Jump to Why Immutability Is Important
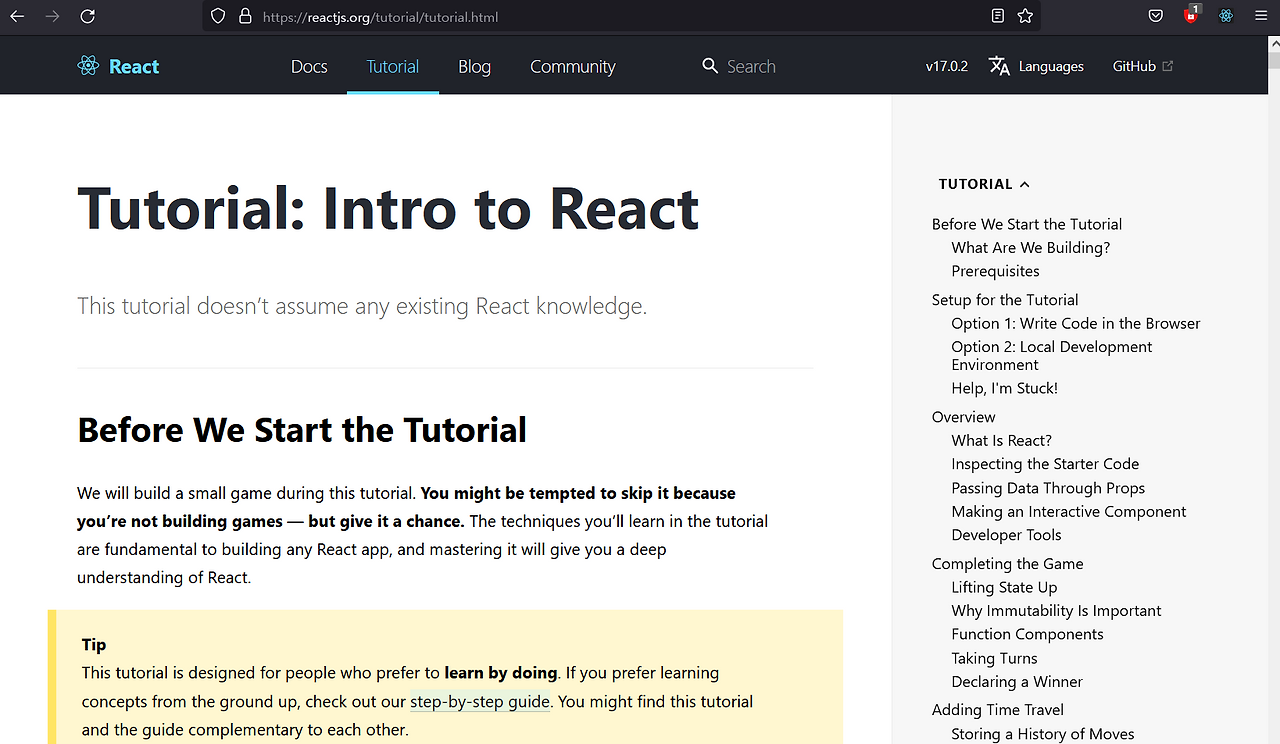This screenshot has width=1280, height=744. click(1056, 611)
